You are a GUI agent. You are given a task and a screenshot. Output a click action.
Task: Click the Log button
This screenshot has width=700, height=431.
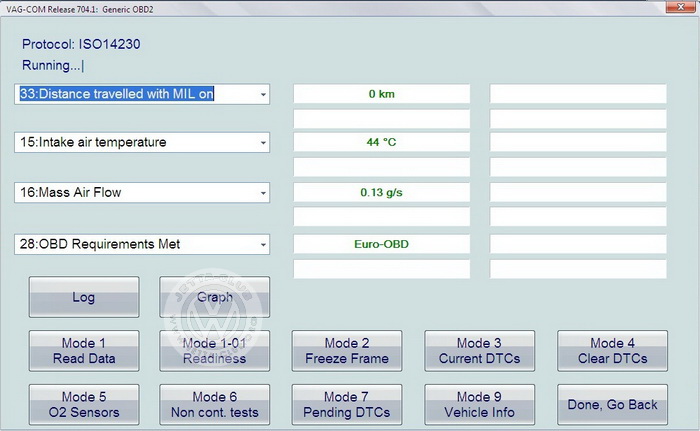[x=84, y=297]
